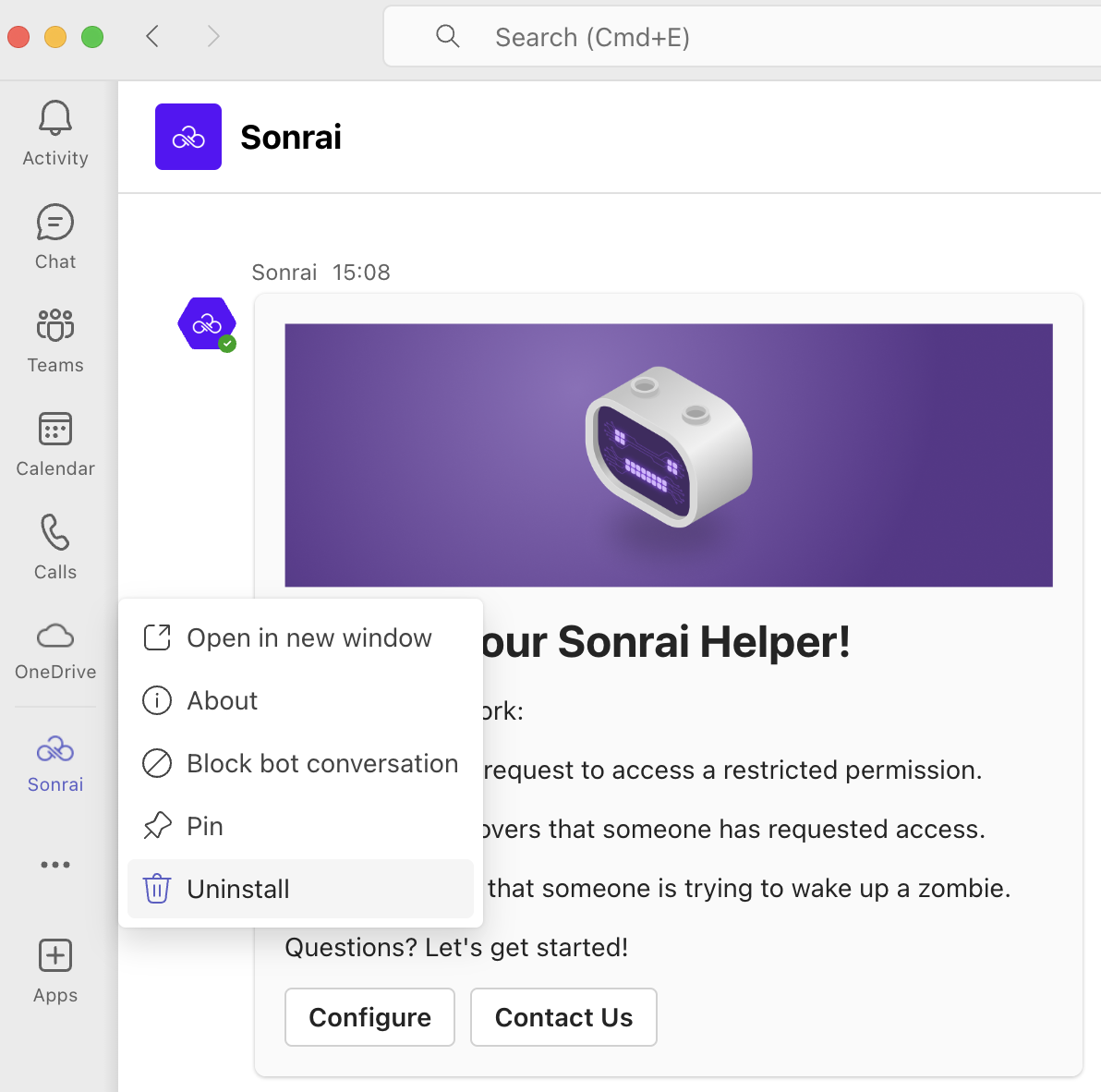Click the Pin pushpin icon
This screenshot has width=1101, height=1092.
(x=157, y=826)
